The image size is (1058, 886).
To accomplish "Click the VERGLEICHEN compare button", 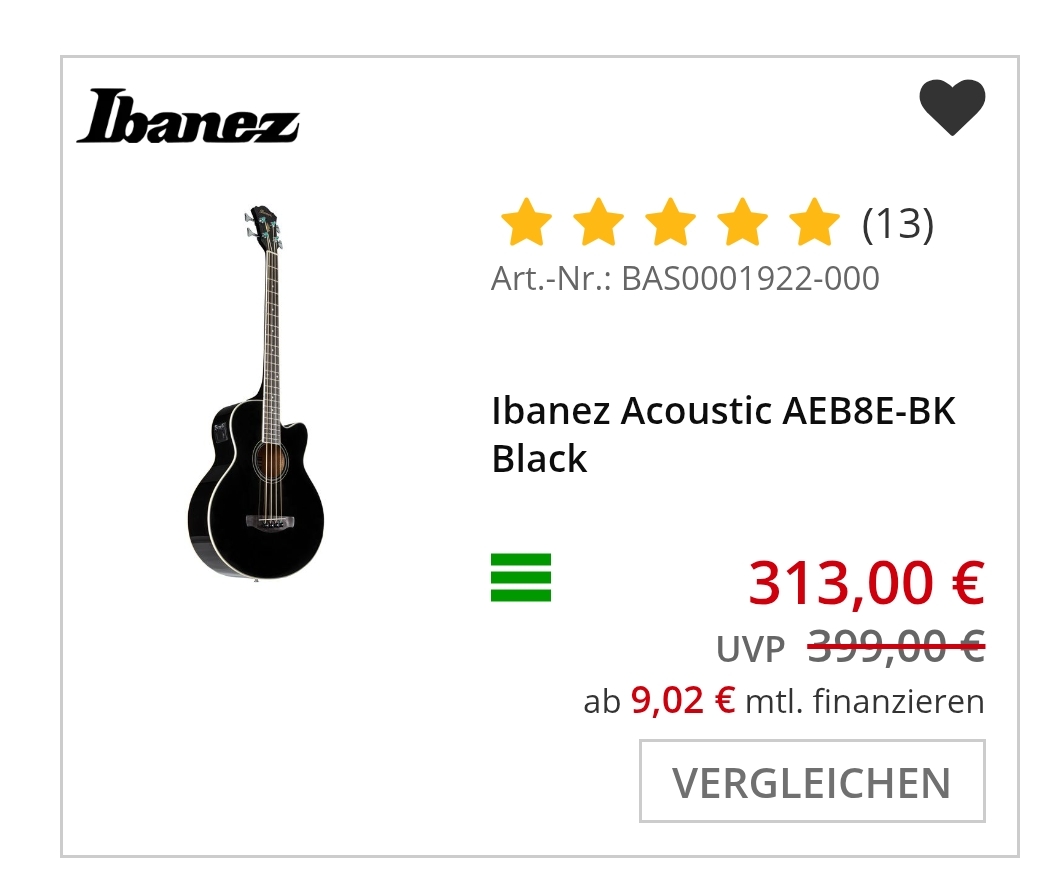I will click(x=812, y=781).
